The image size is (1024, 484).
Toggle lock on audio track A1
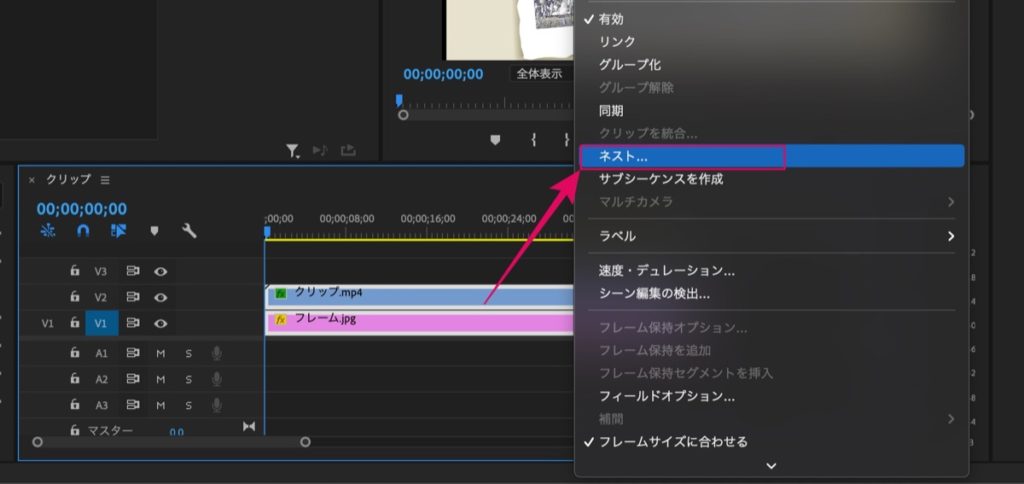(75, 353)
